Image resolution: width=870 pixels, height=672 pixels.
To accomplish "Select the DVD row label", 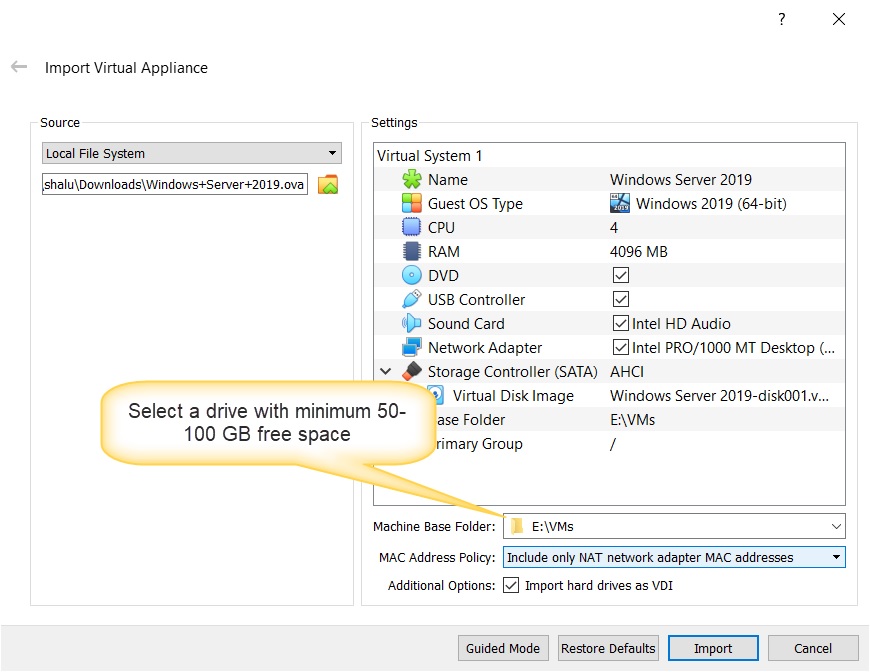I will tap(443, 275).
